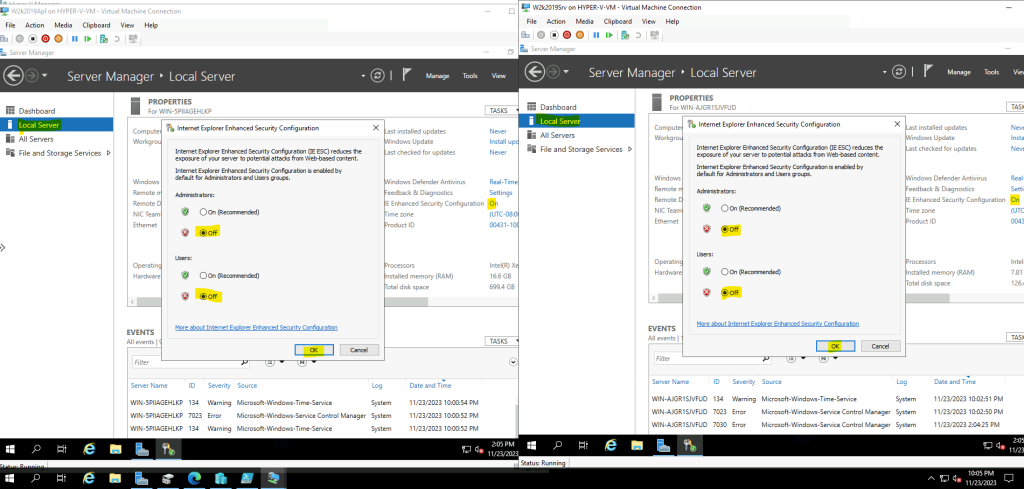
Task: Click Checkpoint icon in W2k2019Apl toolbar
Action: (104, 39)
